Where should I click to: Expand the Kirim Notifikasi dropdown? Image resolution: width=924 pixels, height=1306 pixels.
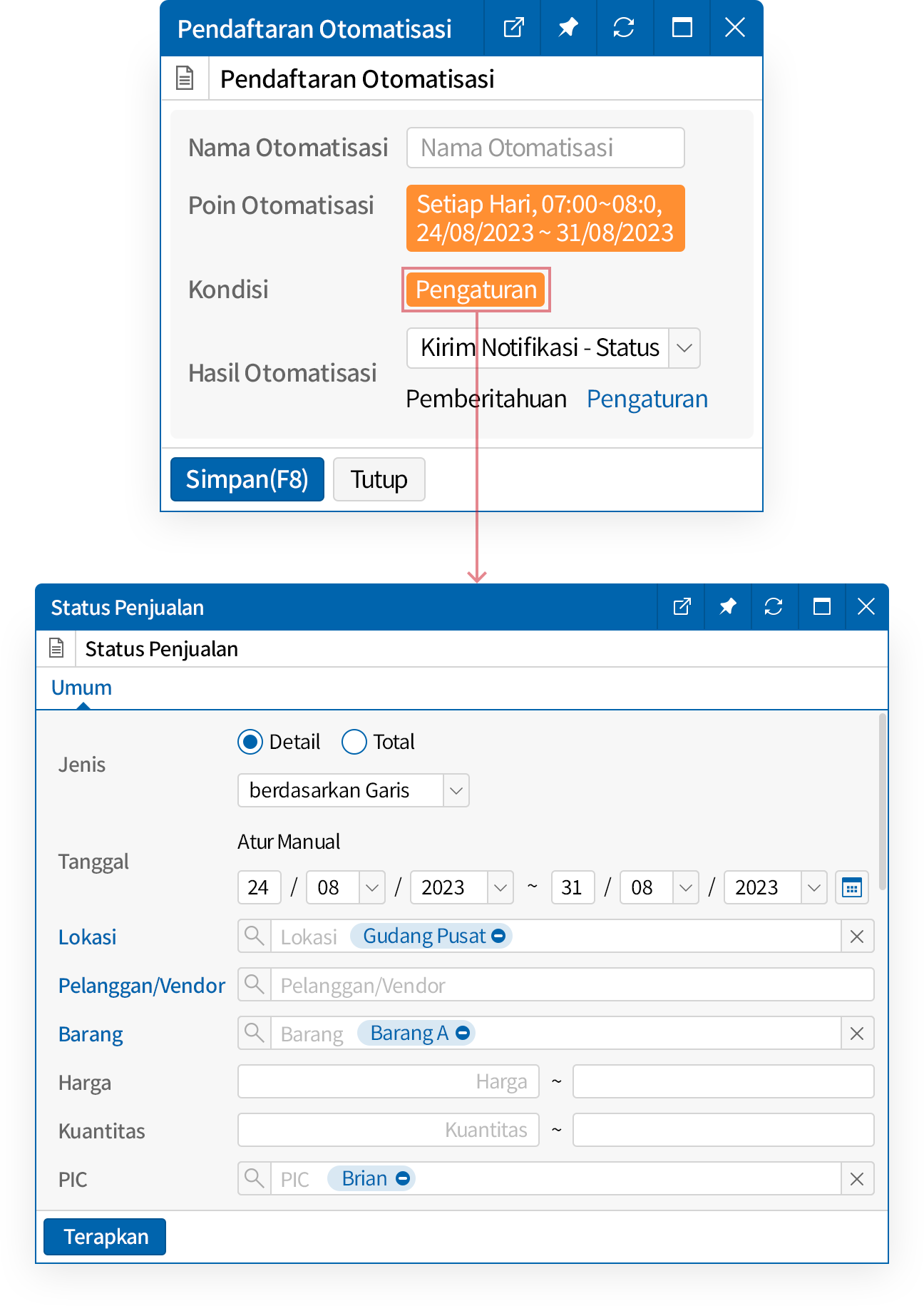click(684, 348)
